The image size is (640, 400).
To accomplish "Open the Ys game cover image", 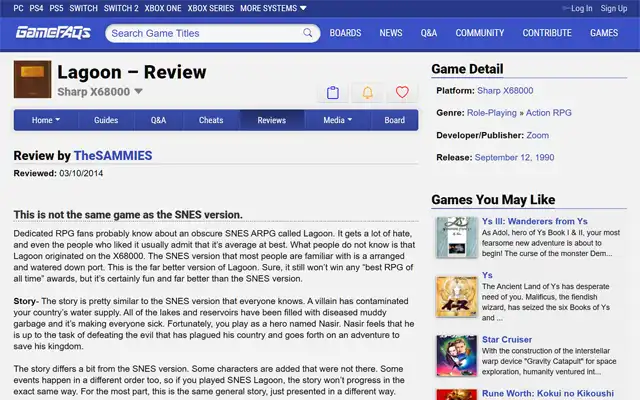I will pos(456,297).
